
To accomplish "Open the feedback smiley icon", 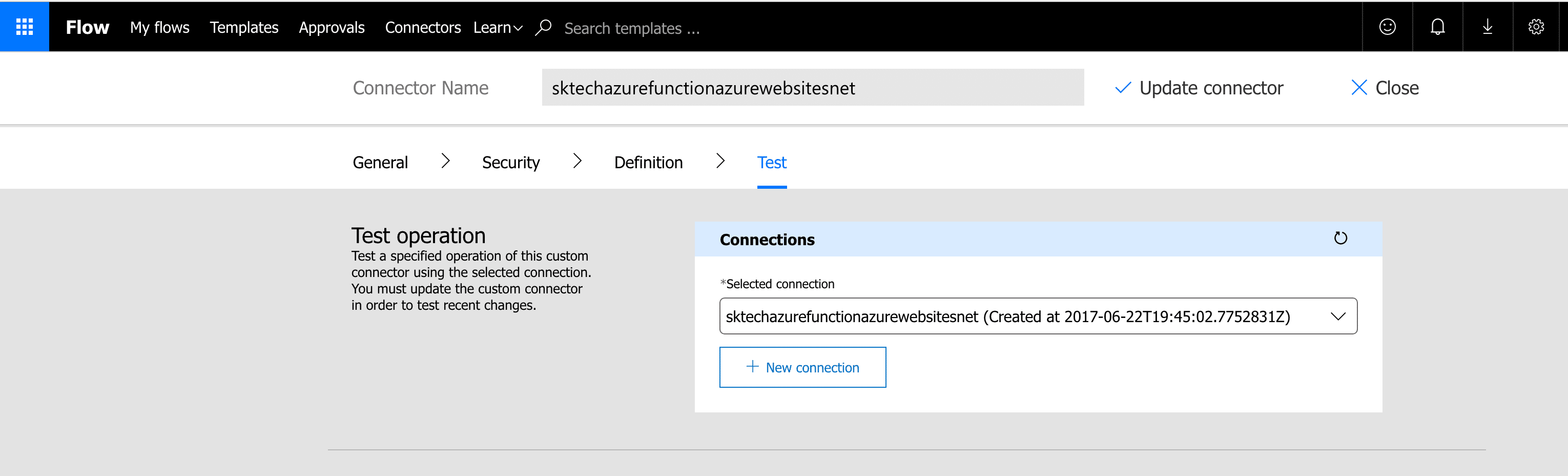I will (1387, 27).
